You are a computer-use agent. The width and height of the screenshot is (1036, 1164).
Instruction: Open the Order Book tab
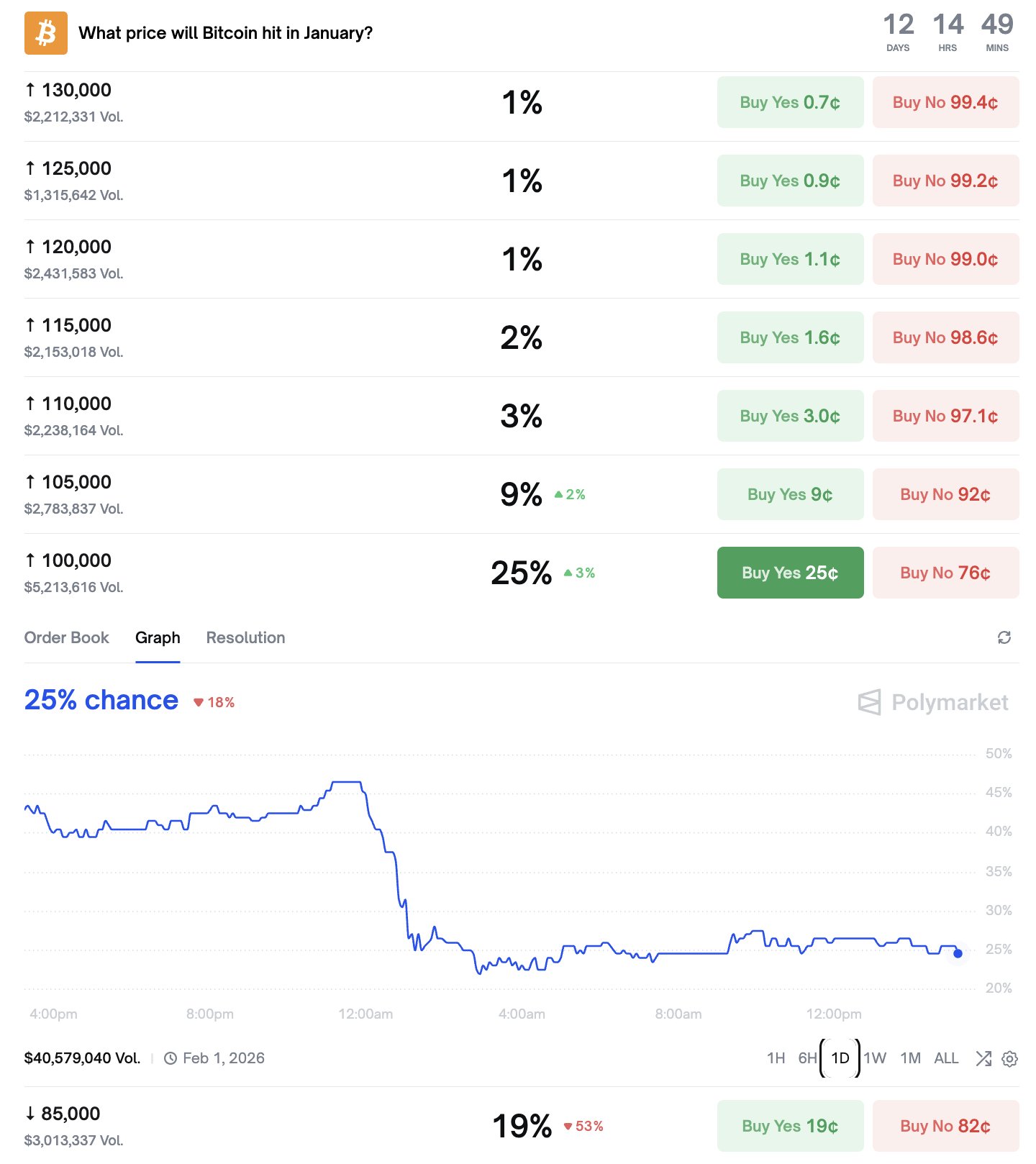[x=67, y=637]
